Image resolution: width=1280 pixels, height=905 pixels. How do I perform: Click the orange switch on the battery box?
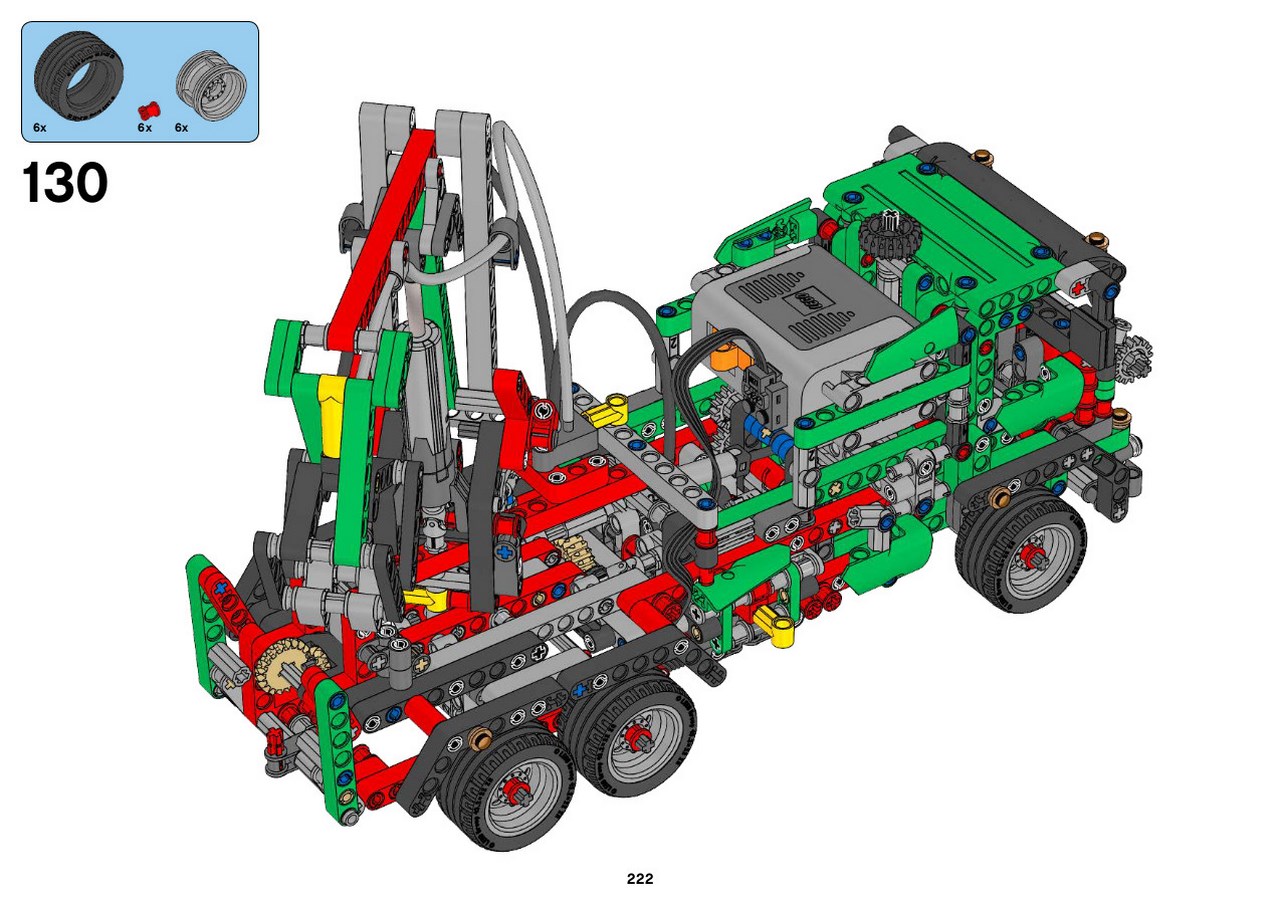(733, 355)
